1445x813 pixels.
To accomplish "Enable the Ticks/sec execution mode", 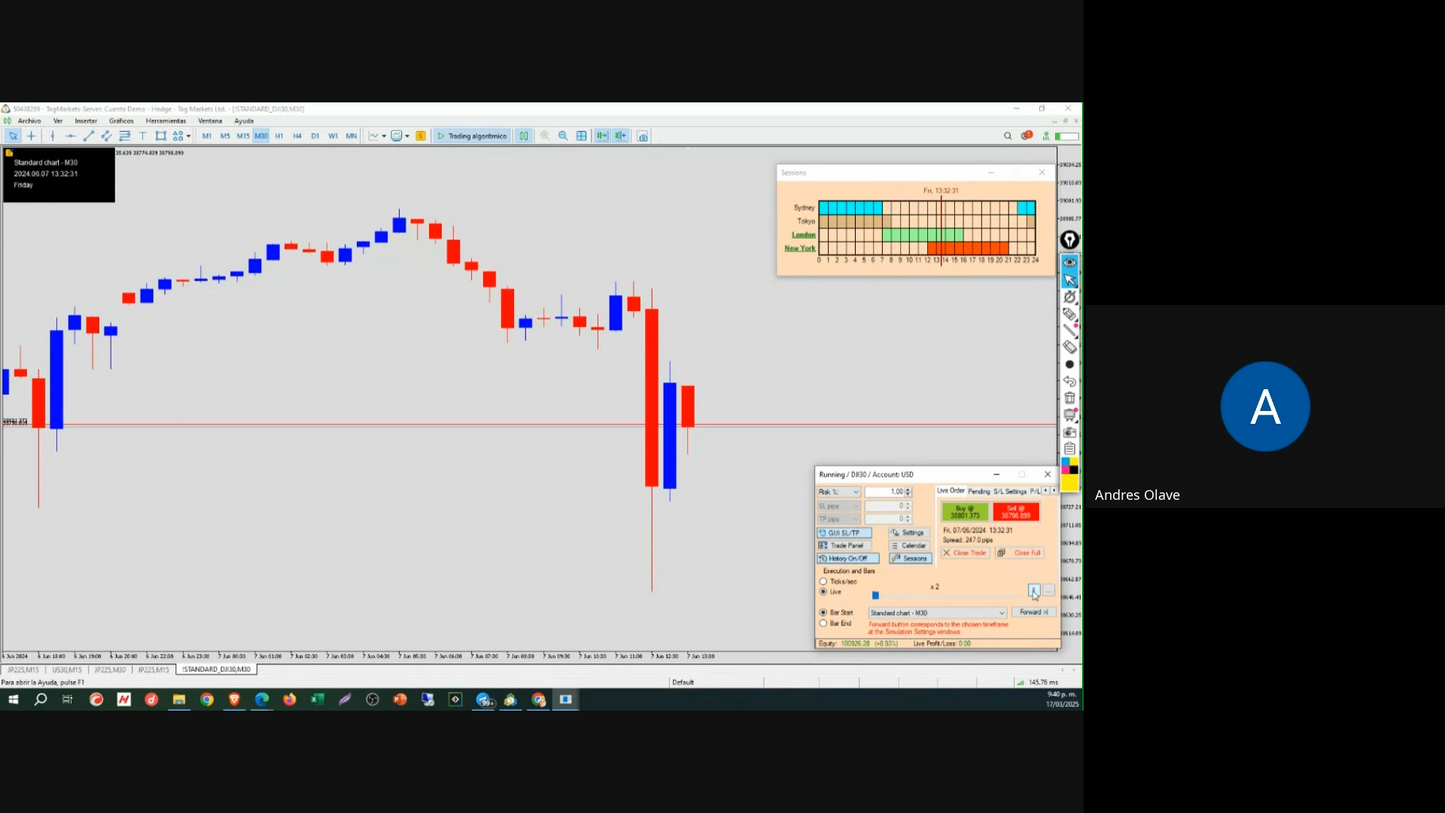I will coord(824,582).
